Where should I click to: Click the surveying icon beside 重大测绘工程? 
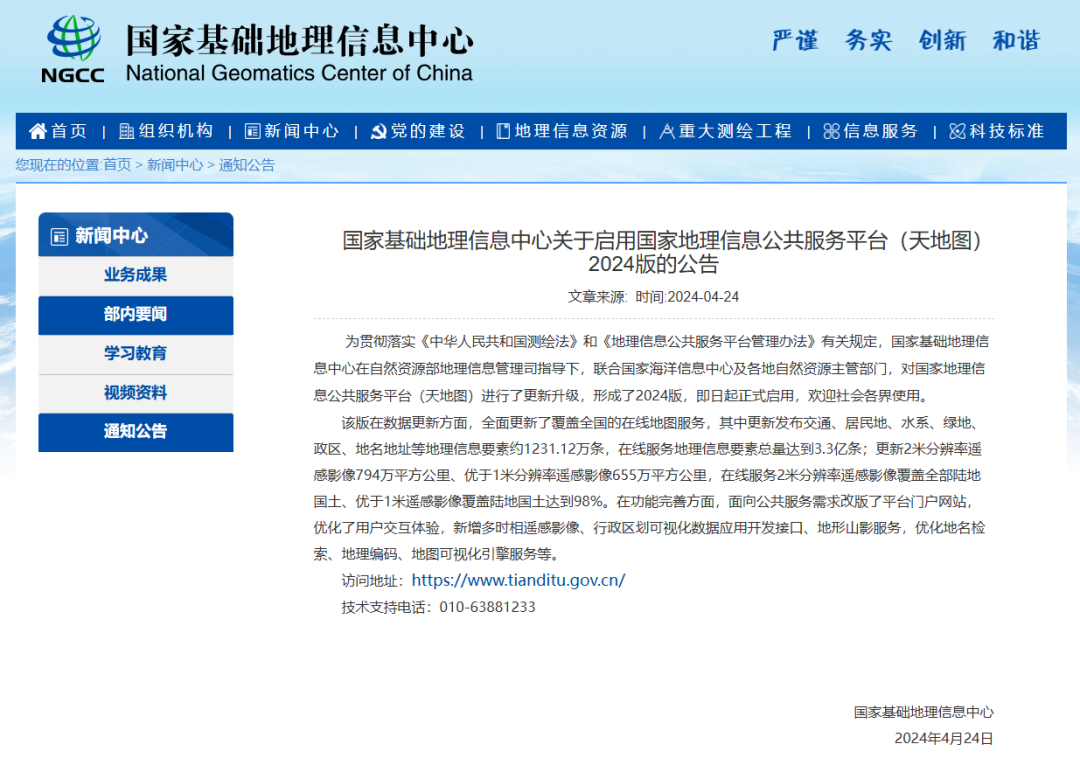(x=667, y=131)
